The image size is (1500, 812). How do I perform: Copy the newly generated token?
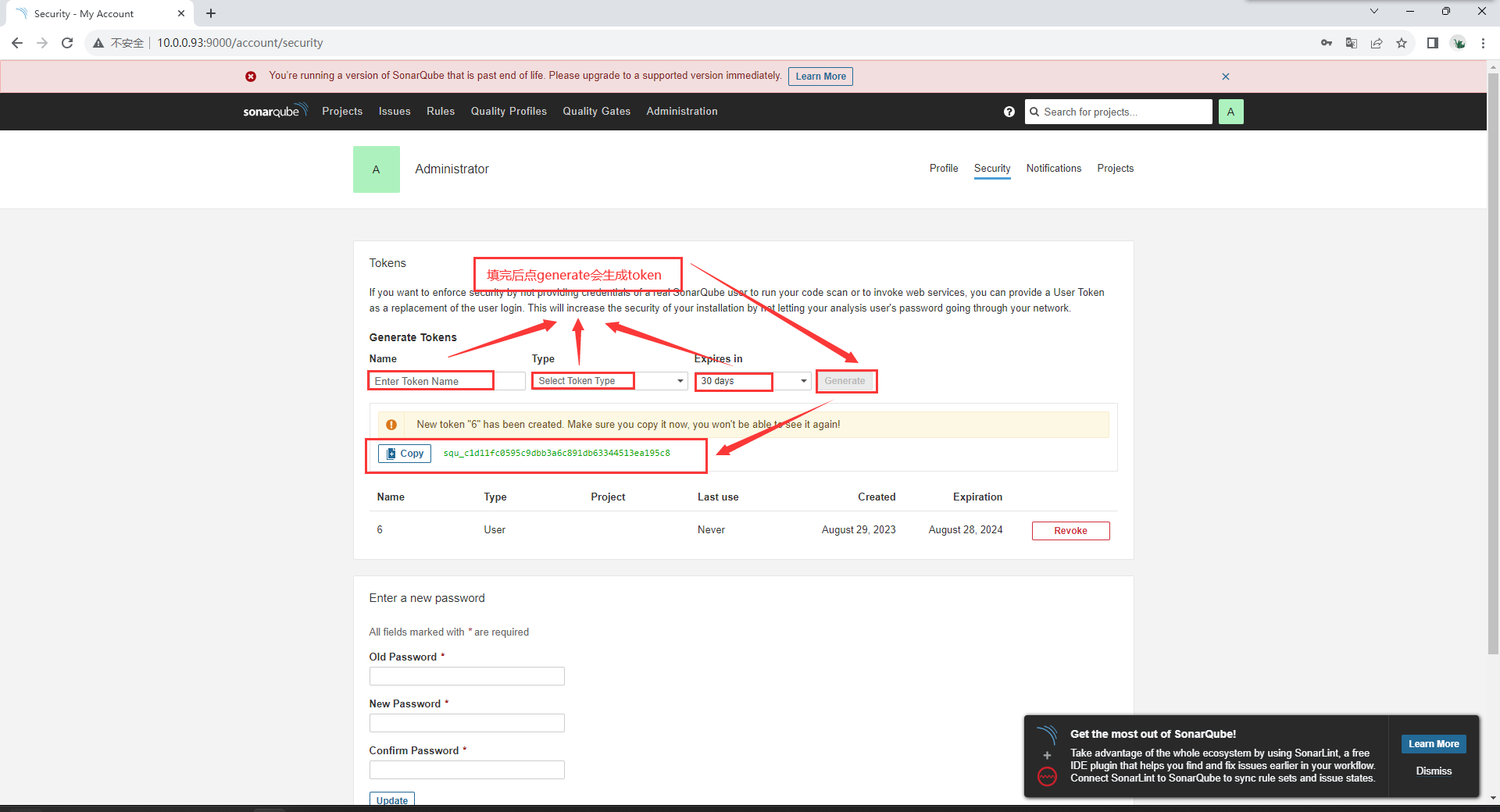pos(405,454)
